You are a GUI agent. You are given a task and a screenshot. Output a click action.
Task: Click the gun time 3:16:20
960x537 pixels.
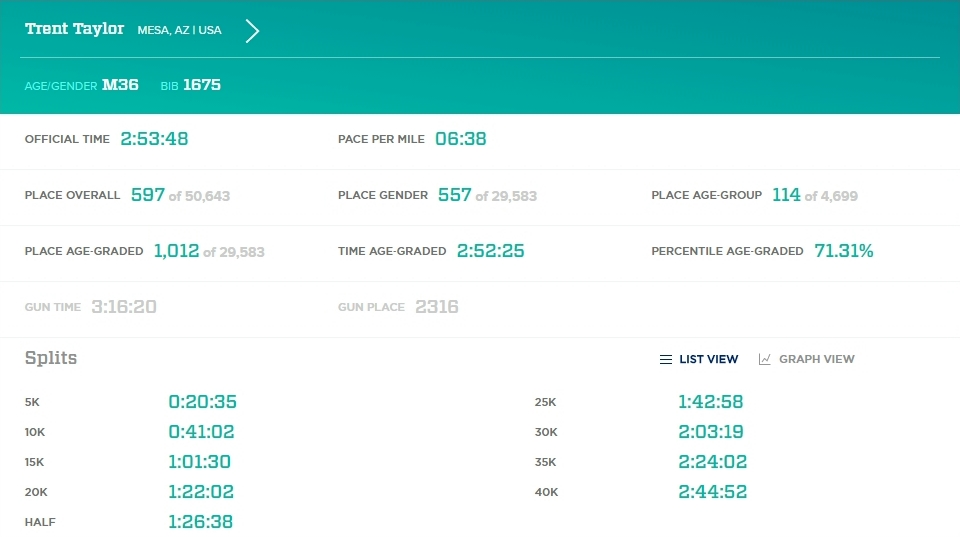pyautogui.click(x=124, y=307)
